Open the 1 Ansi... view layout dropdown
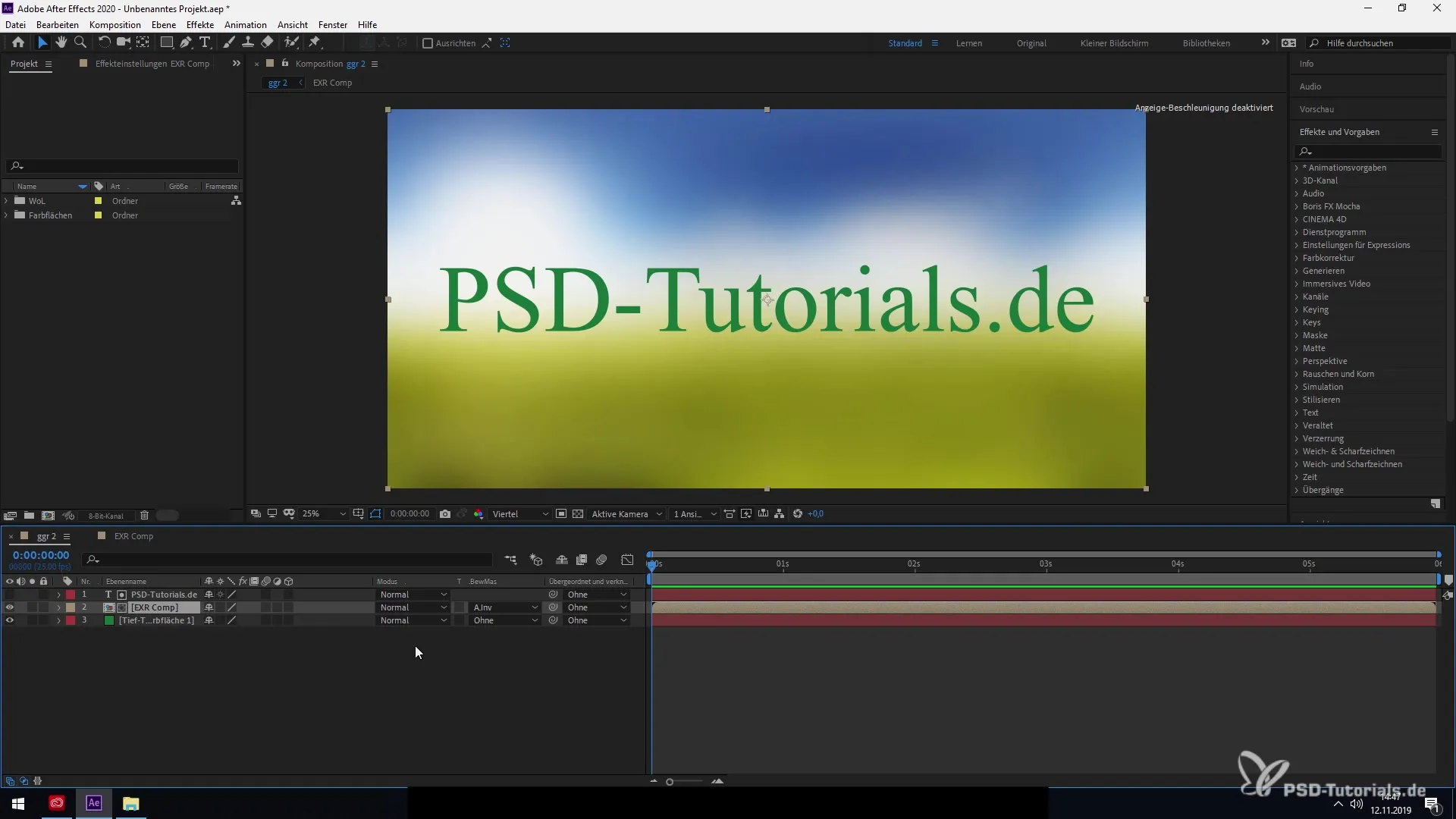 695,514
